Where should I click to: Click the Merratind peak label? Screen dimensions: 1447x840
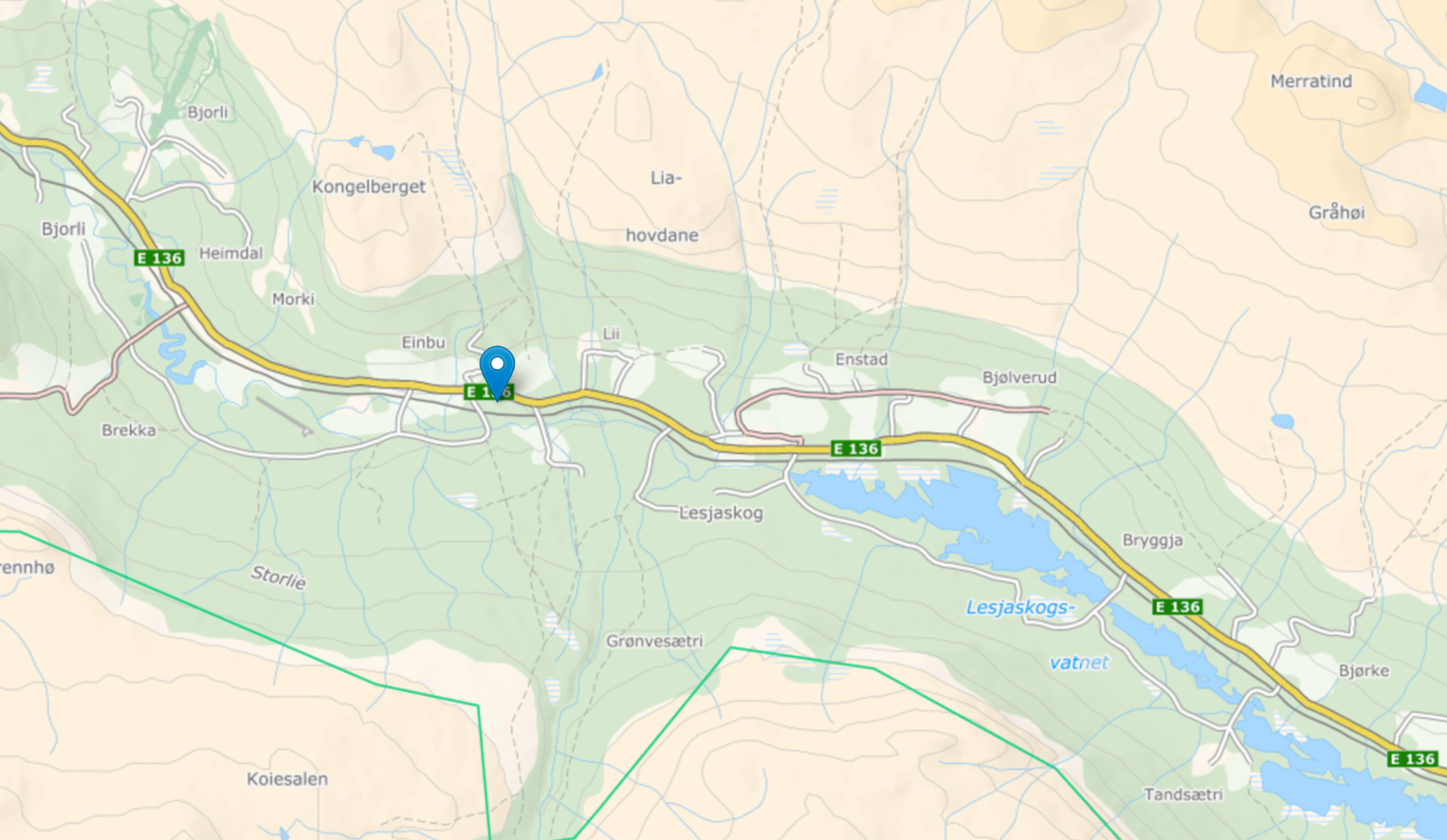[x=1311, y=82]
